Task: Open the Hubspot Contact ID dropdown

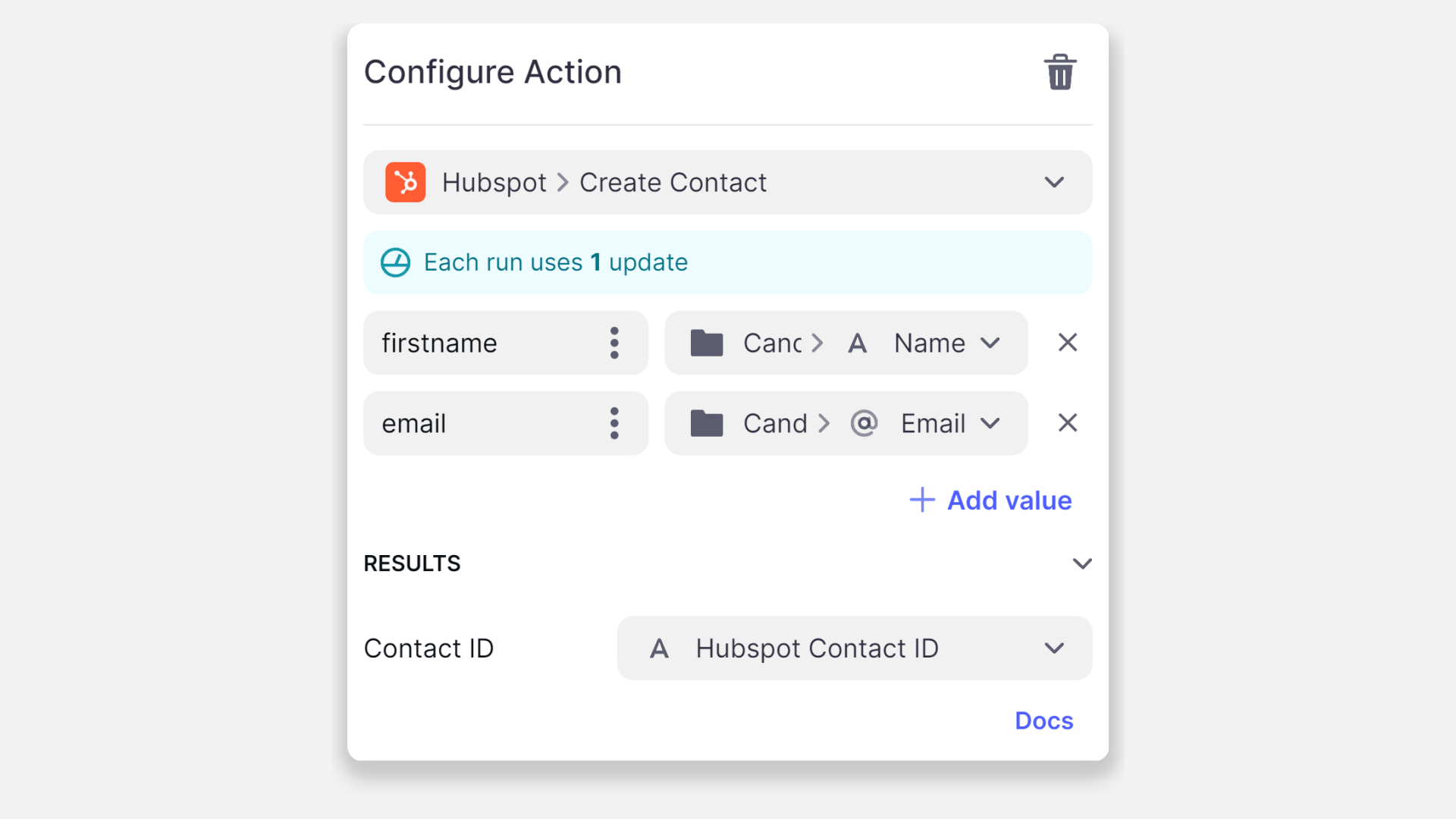Action: pos(1054,648)
